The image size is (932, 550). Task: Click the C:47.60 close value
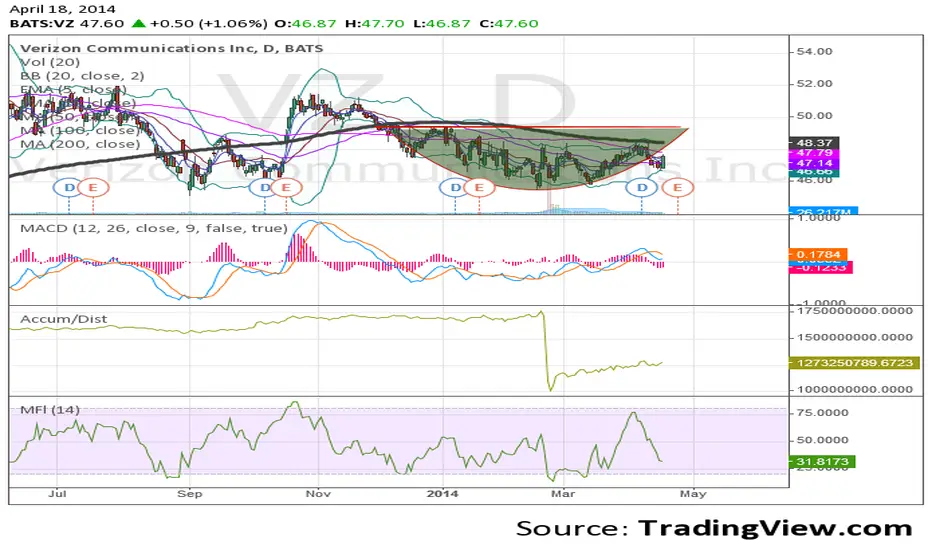pyautogui.click(x=509, y=24)
